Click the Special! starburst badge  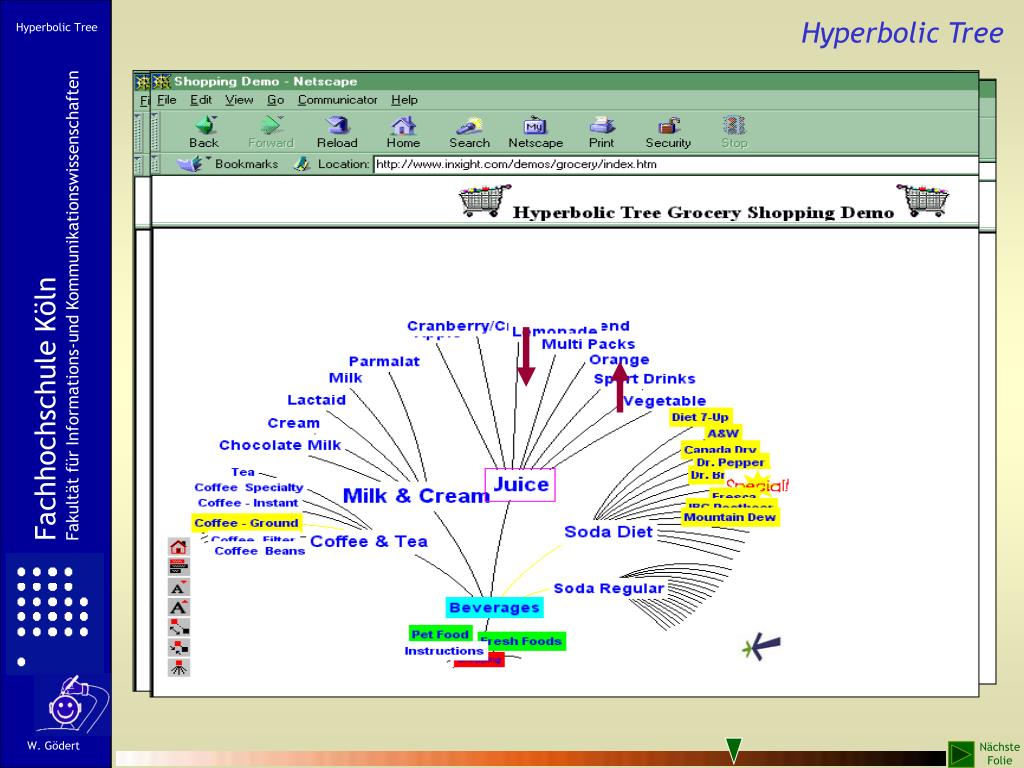click(758, 485)
